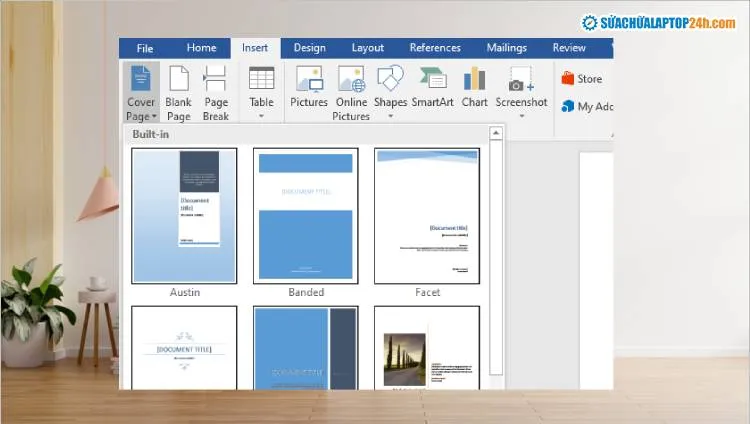Insert a SmartArt graphic
The height and width of the screenshot is (424, 750).
[432, 87]
